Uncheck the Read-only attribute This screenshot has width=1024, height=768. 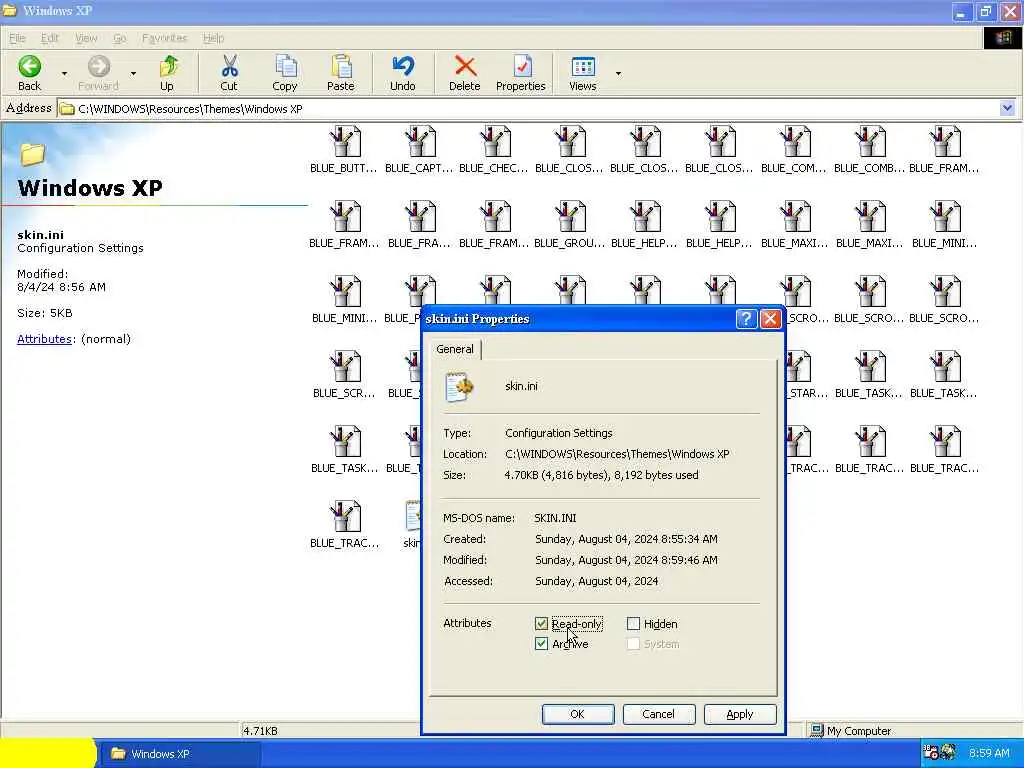click(541, 624)
